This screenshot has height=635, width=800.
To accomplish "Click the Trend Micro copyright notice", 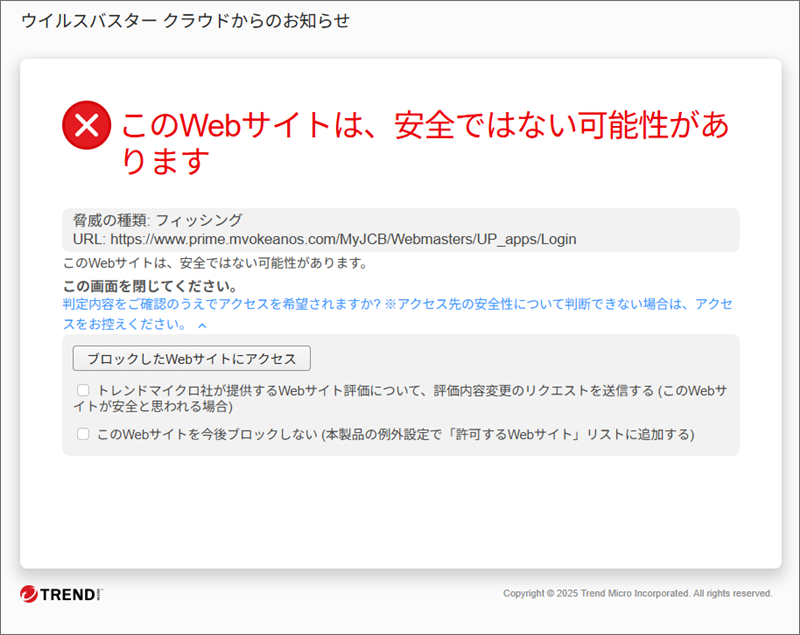I will [x=638, y=593].
